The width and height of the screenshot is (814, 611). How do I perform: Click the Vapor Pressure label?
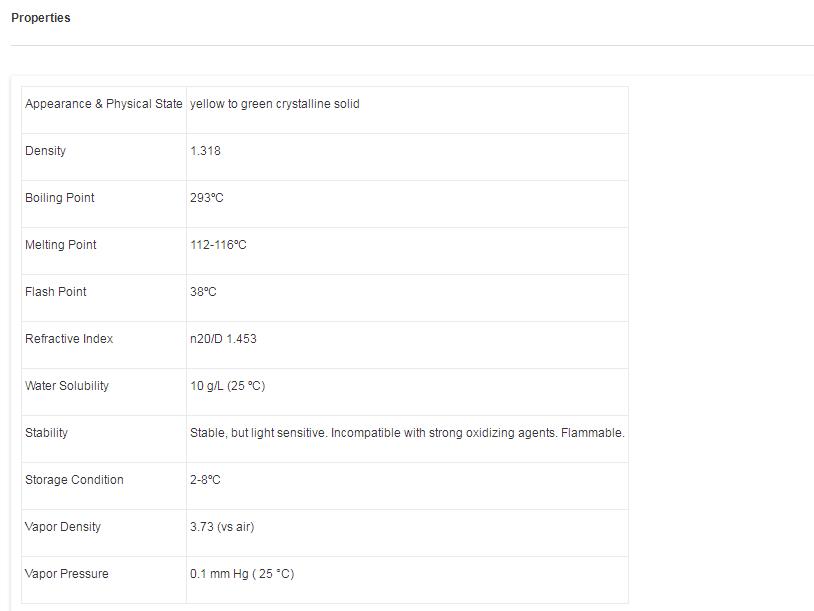[67, 574]
